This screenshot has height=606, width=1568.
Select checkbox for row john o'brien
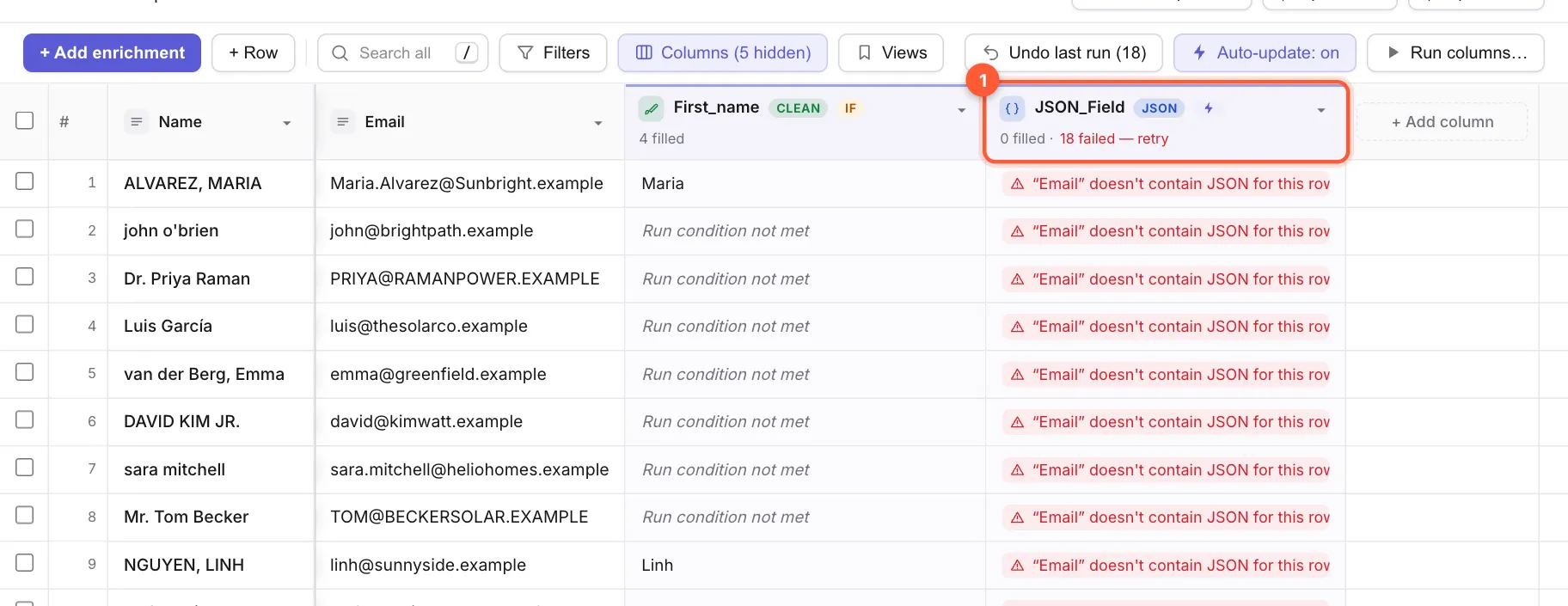pos(25,229)
